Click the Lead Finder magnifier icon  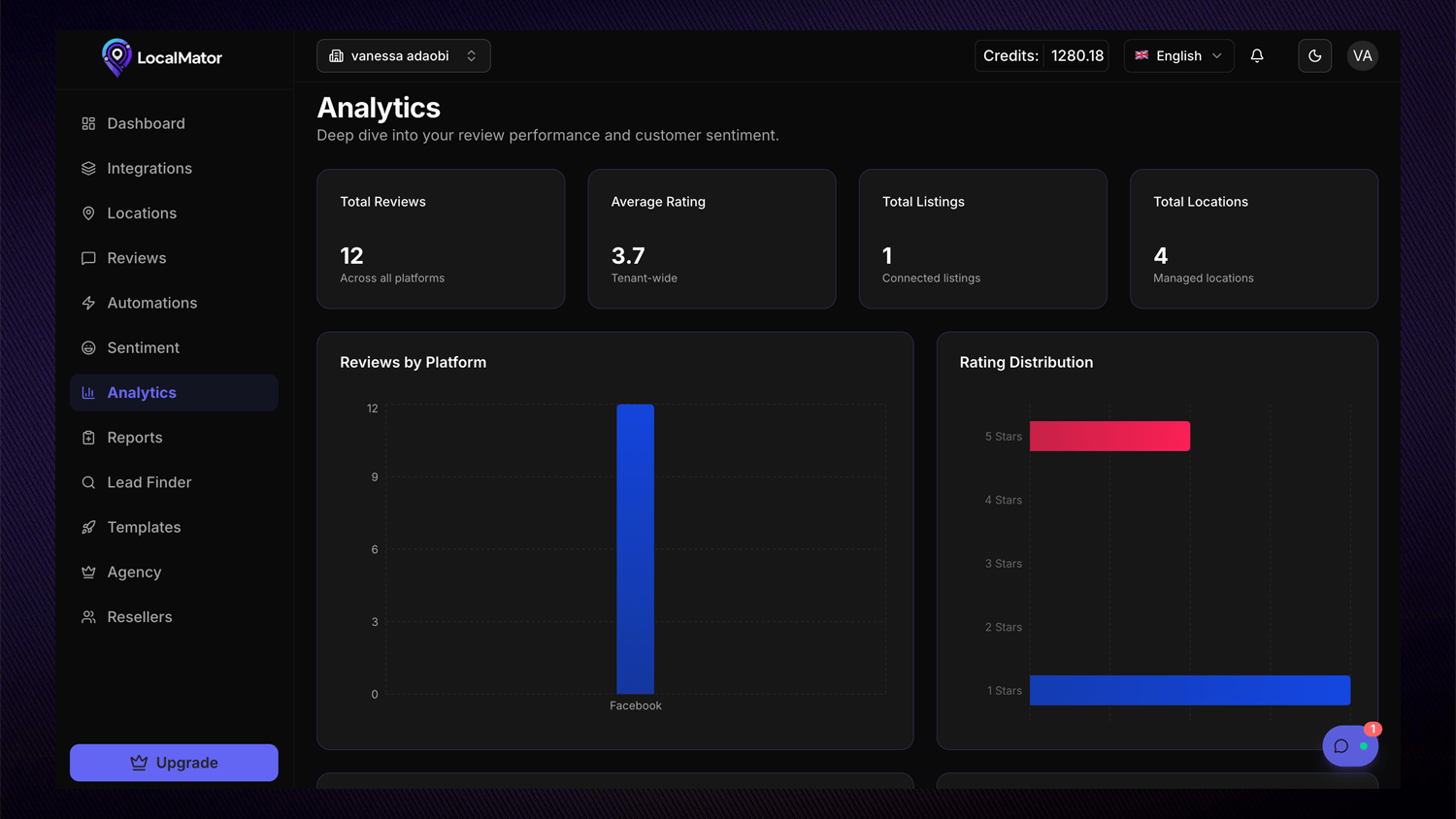coord(88,482)
